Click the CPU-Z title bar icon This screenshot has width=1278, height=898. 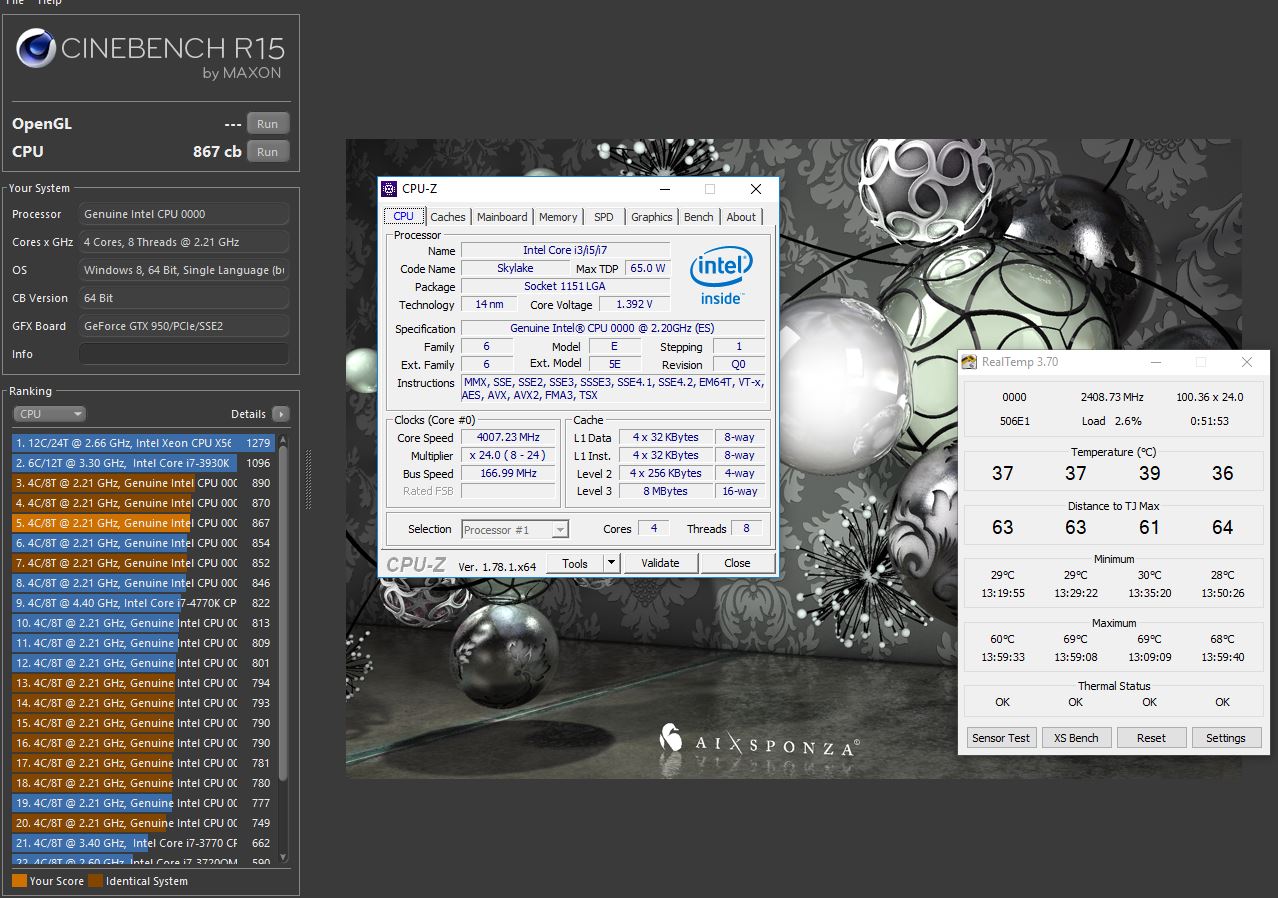coord(390,189)
